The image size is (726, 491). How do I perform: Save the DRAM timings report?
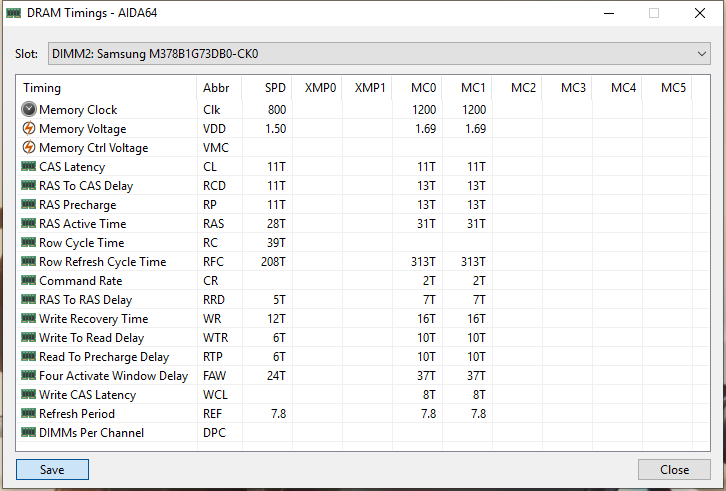coord(52,470)
